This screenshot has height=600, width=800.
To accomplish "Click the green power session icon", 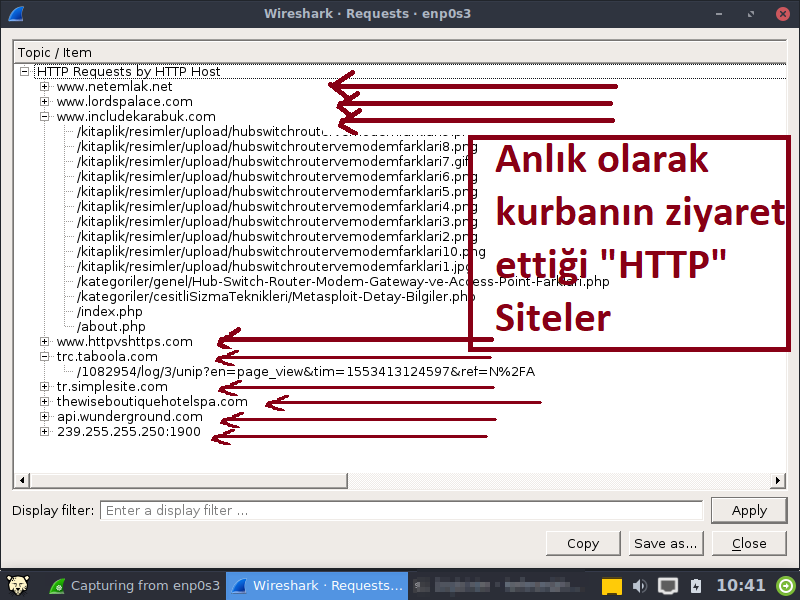I will pos(786,585).
